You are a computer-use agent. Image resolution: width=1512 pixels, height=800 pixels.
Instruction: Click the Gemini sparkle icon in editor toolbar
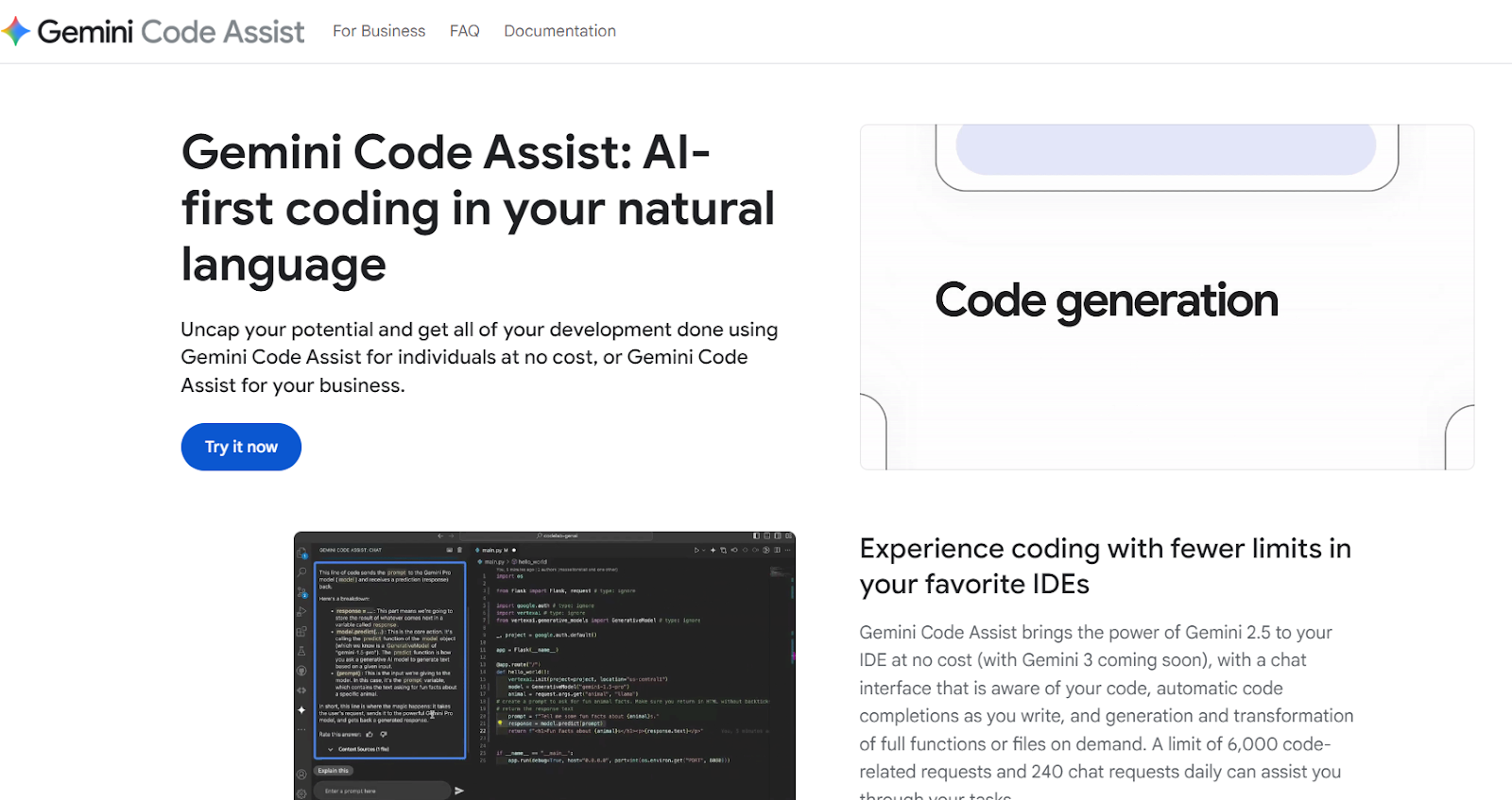(713, 550)
